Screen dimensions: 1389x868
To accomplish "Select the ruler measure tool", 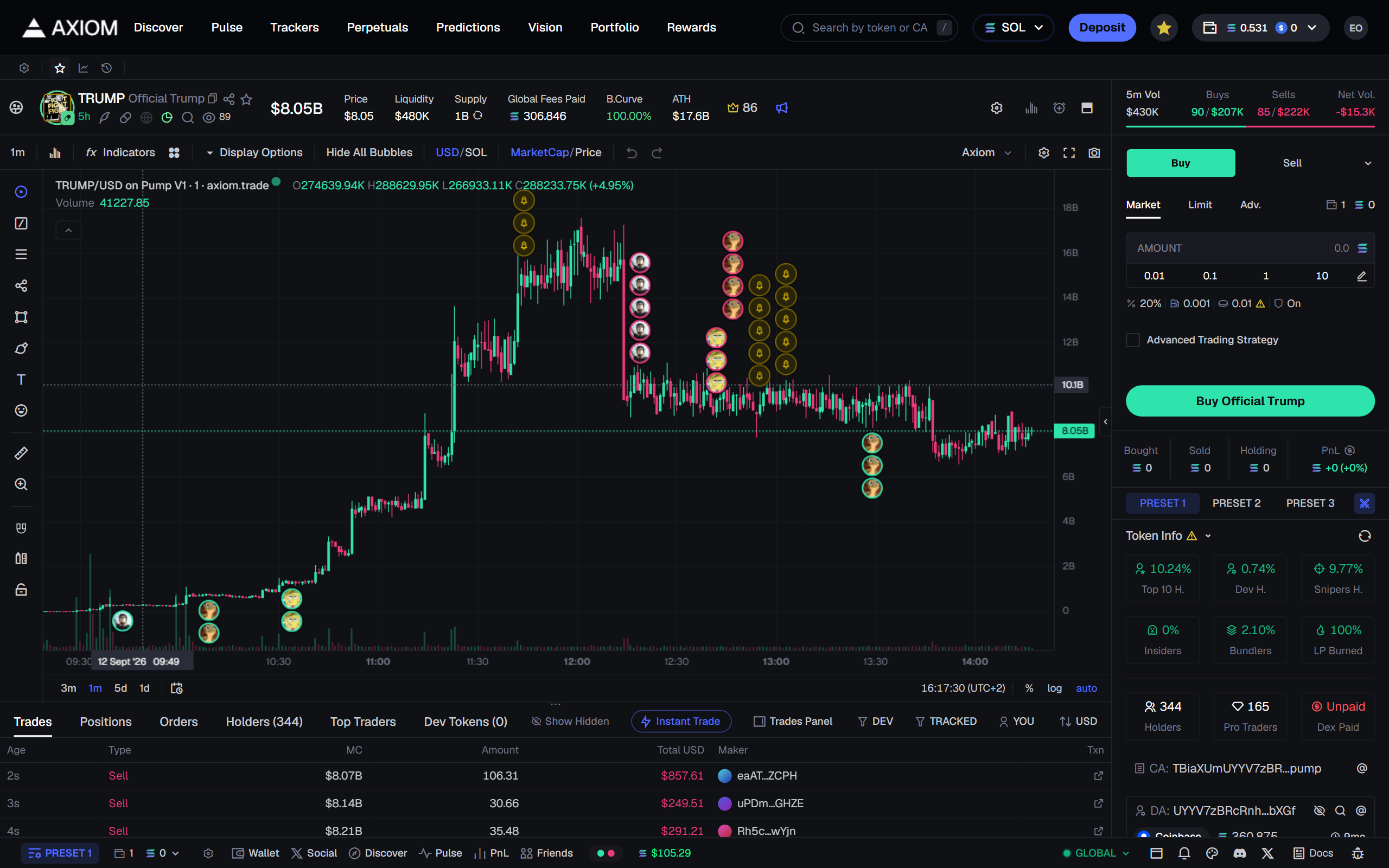I will [21, 454].
